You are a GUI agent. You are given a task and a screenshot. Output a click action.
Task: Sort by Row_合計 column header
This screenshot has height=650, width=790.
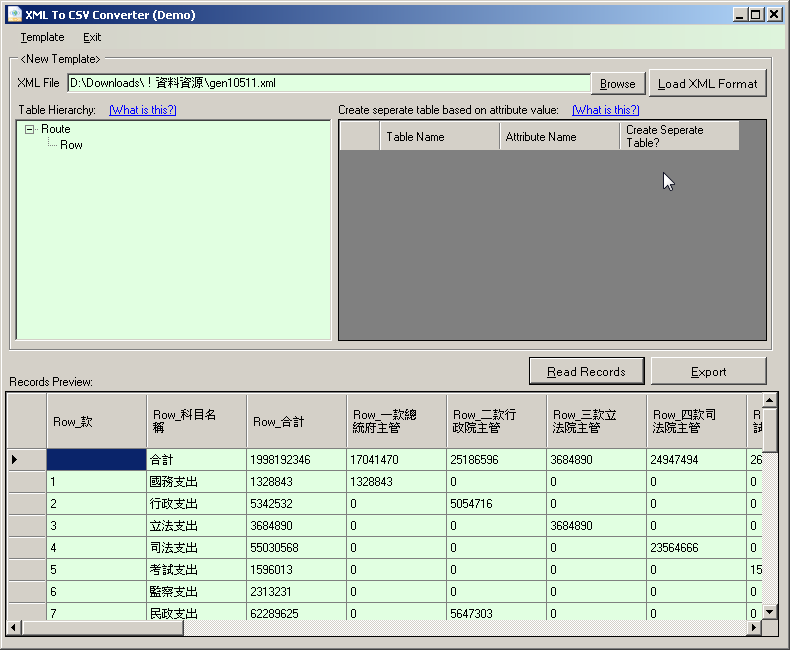(296, 421)
